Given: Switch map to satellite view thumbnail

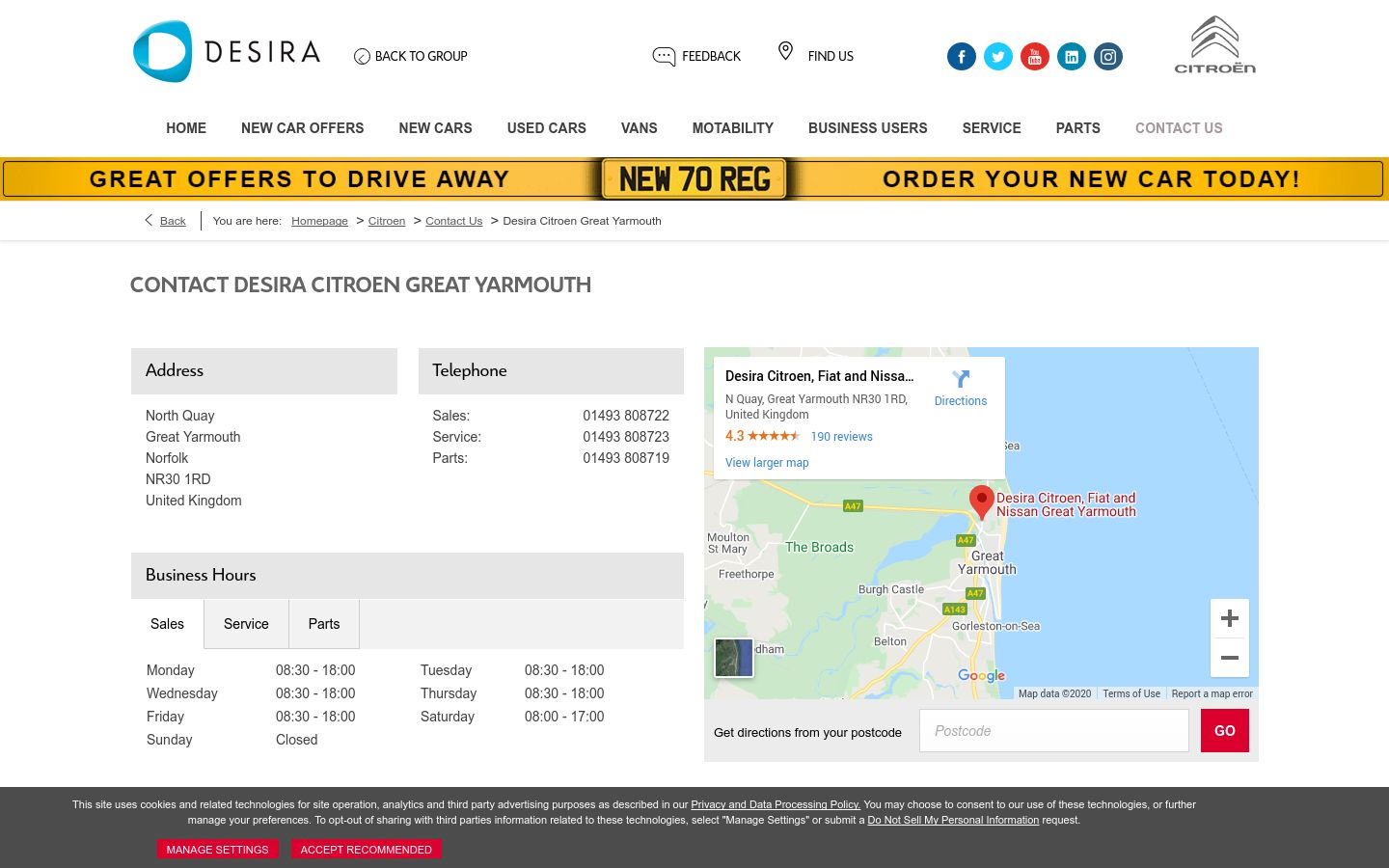Looking at the screenshot, I should 733,658.
